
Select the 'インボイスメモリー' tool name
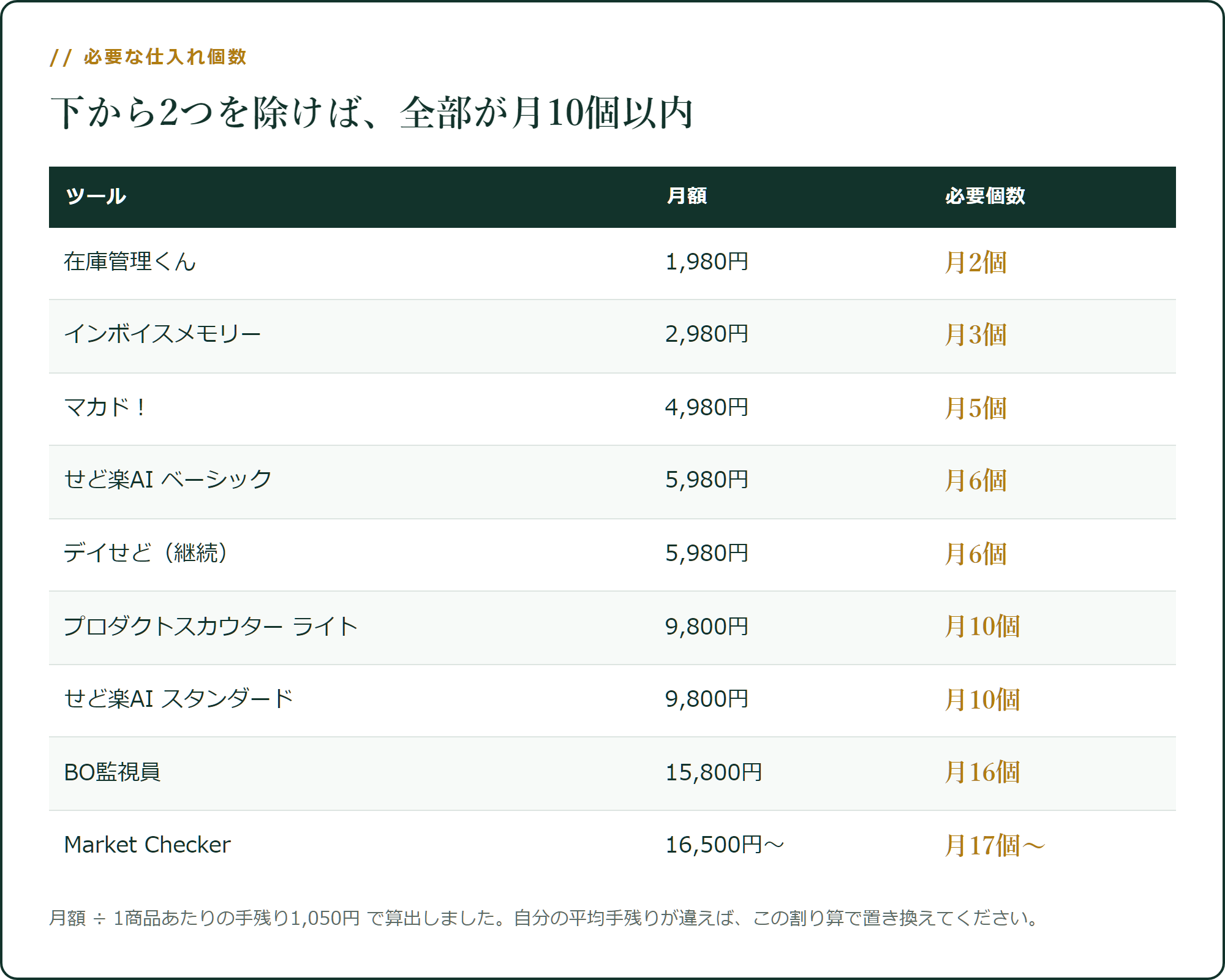pos(162,334)
